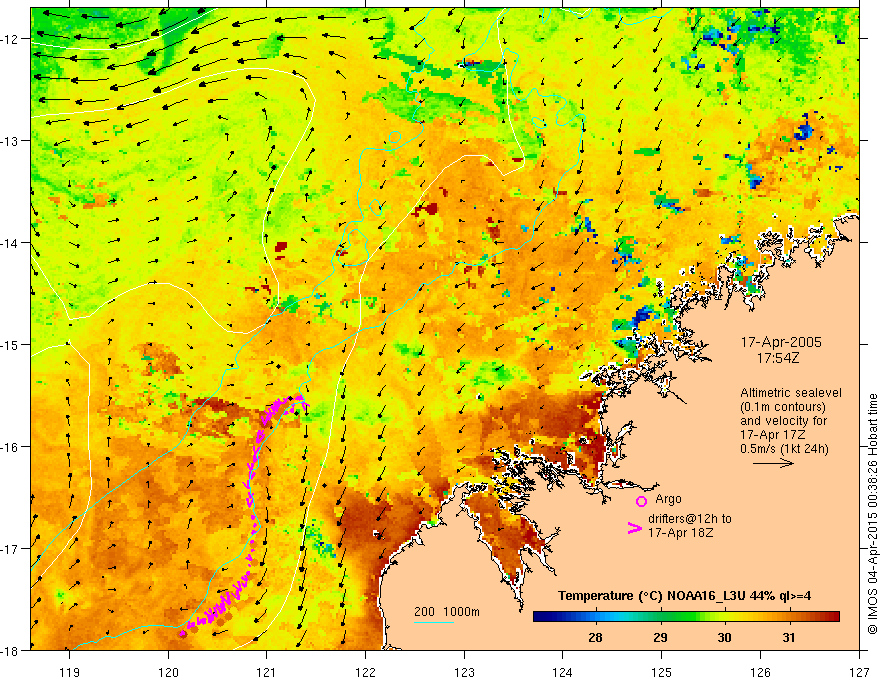The image size is (880, 680).
Task: Click the latitude axis label -17
Action: coord(11,549)
